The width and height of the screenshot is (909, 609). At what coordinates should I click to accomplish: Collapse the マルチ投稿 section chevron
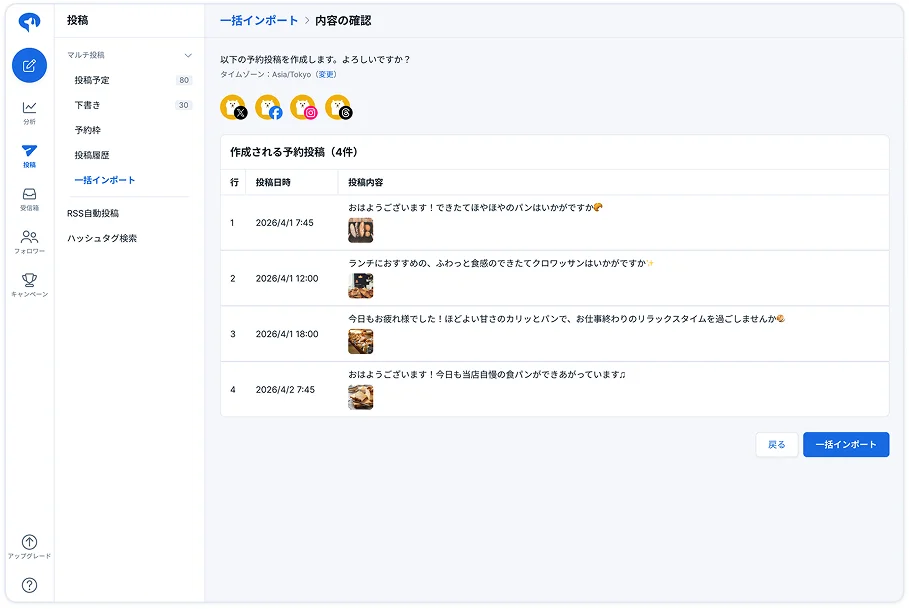pos(186,55)
